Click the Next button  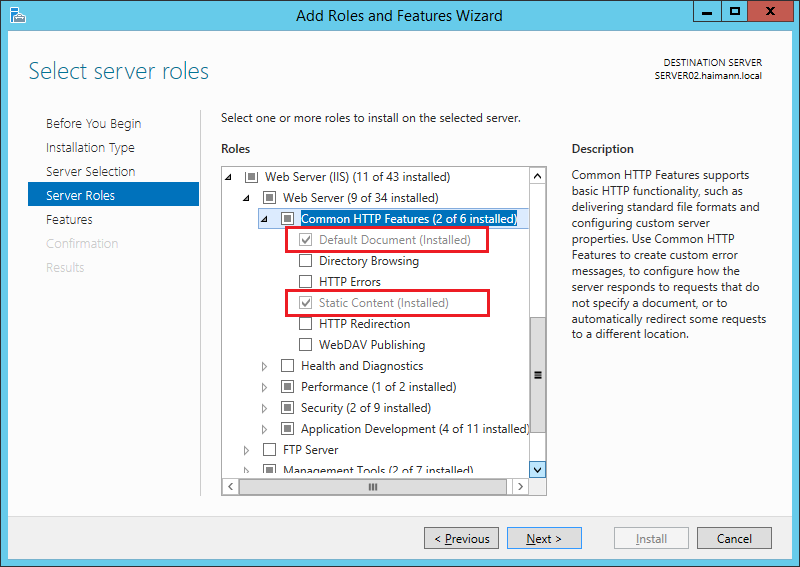pos(544,538)
